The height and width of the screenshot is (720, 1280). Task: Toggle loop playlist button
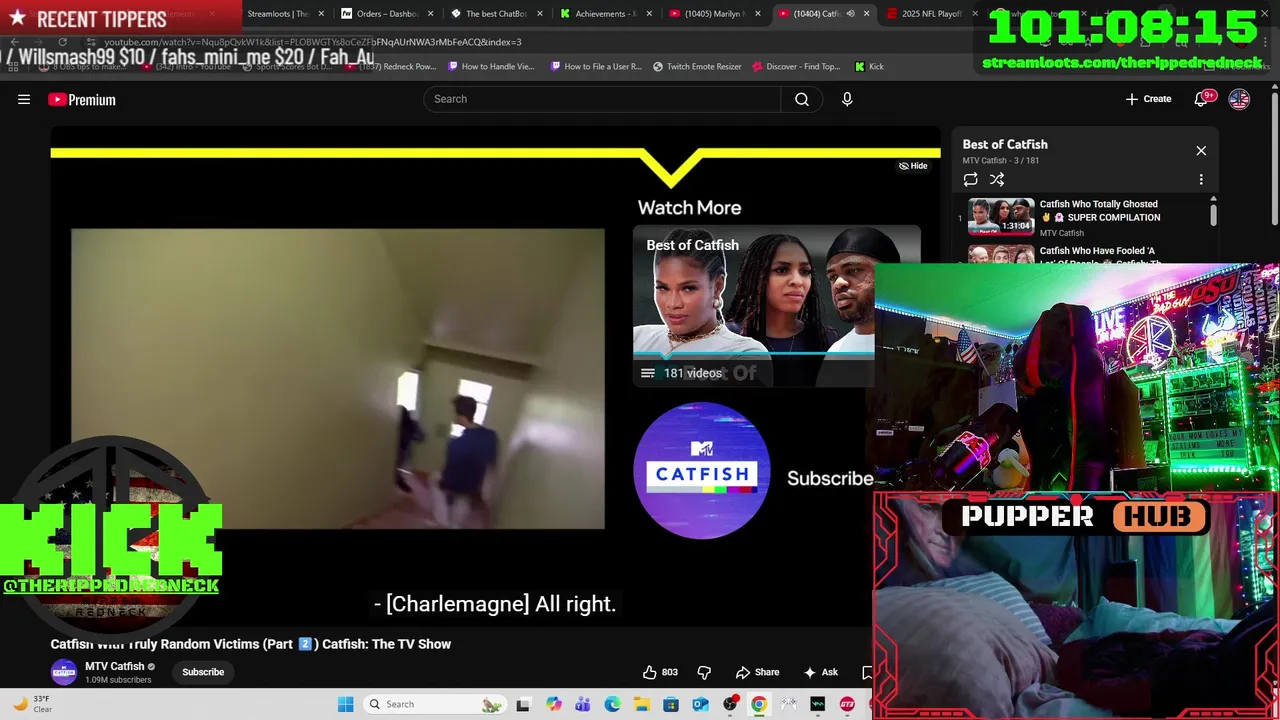970,179
